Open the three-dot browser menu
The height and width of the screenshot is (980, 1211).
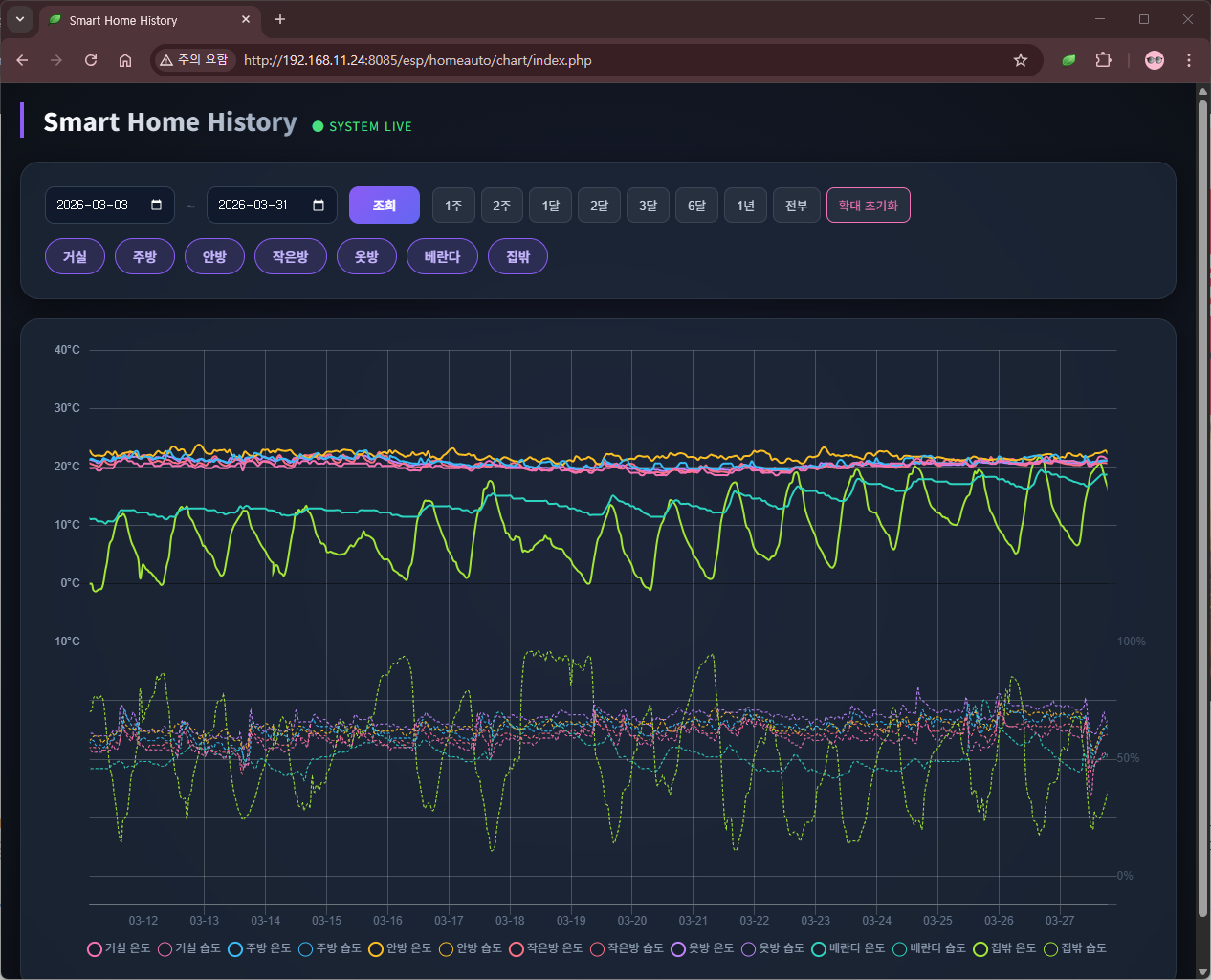coord(1189,60)
